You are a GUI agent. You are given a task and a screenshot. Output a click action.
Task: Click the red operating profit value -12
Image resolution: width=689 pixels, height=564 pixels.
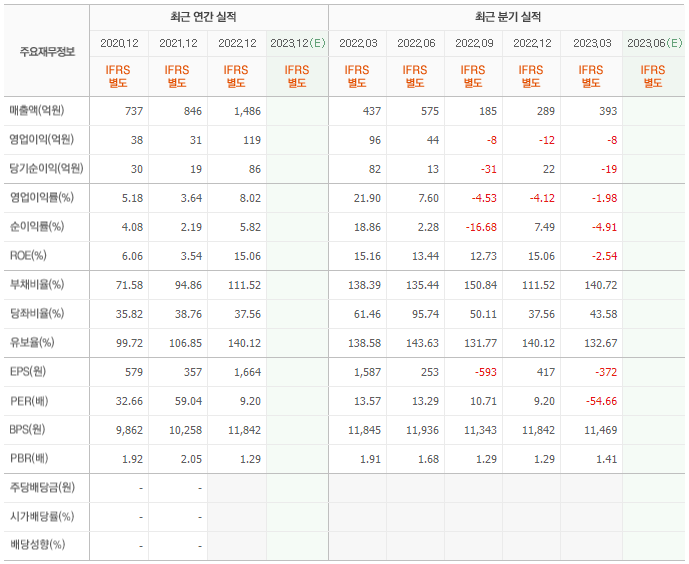[x=547, y=140]
